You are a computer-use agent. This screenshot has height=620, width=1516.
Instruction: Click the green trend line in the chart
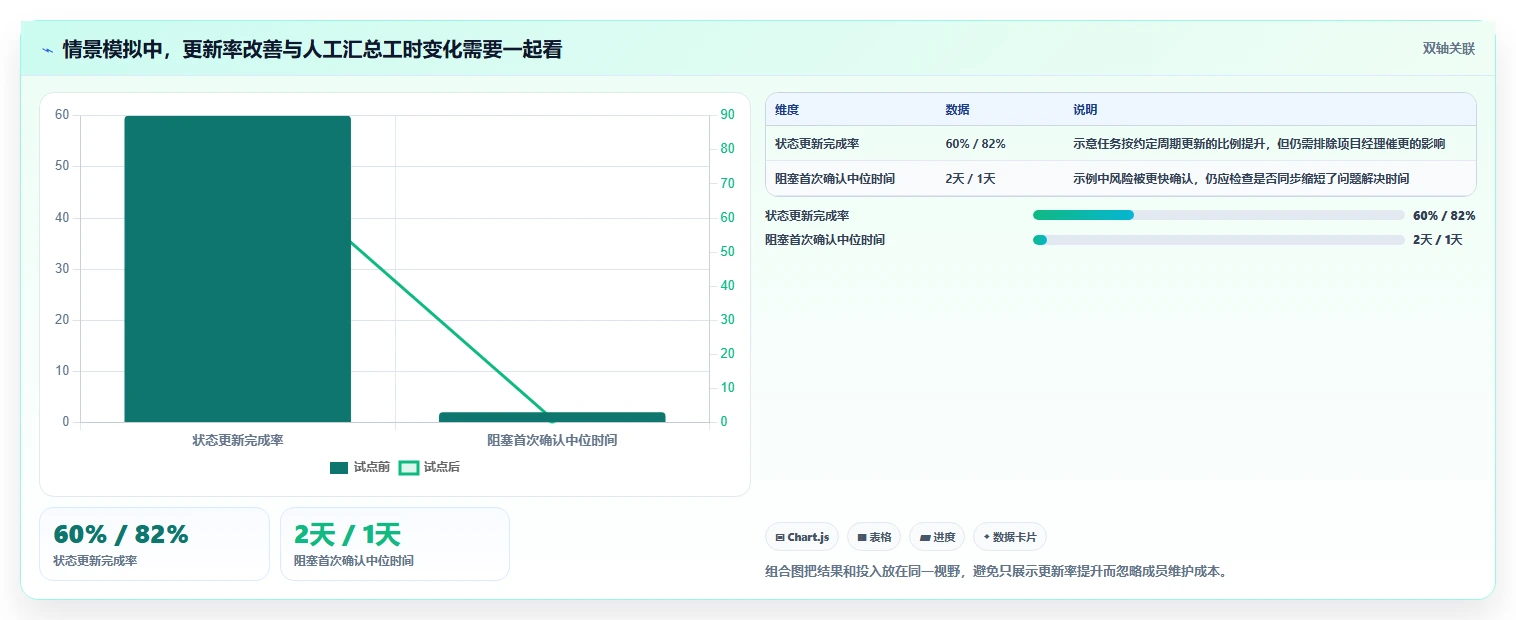coord(450,328)
